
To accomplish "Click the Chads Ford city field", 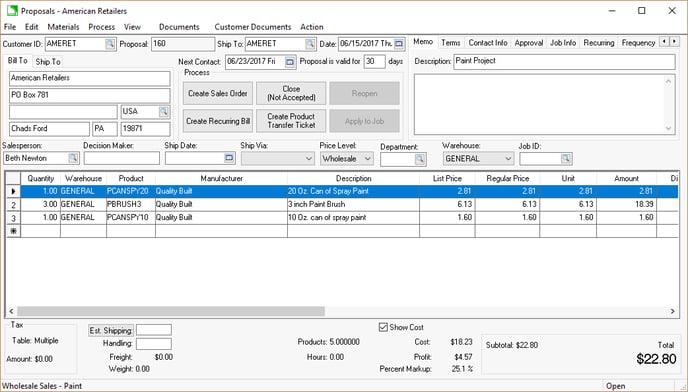I will click(x=49, y=129).
